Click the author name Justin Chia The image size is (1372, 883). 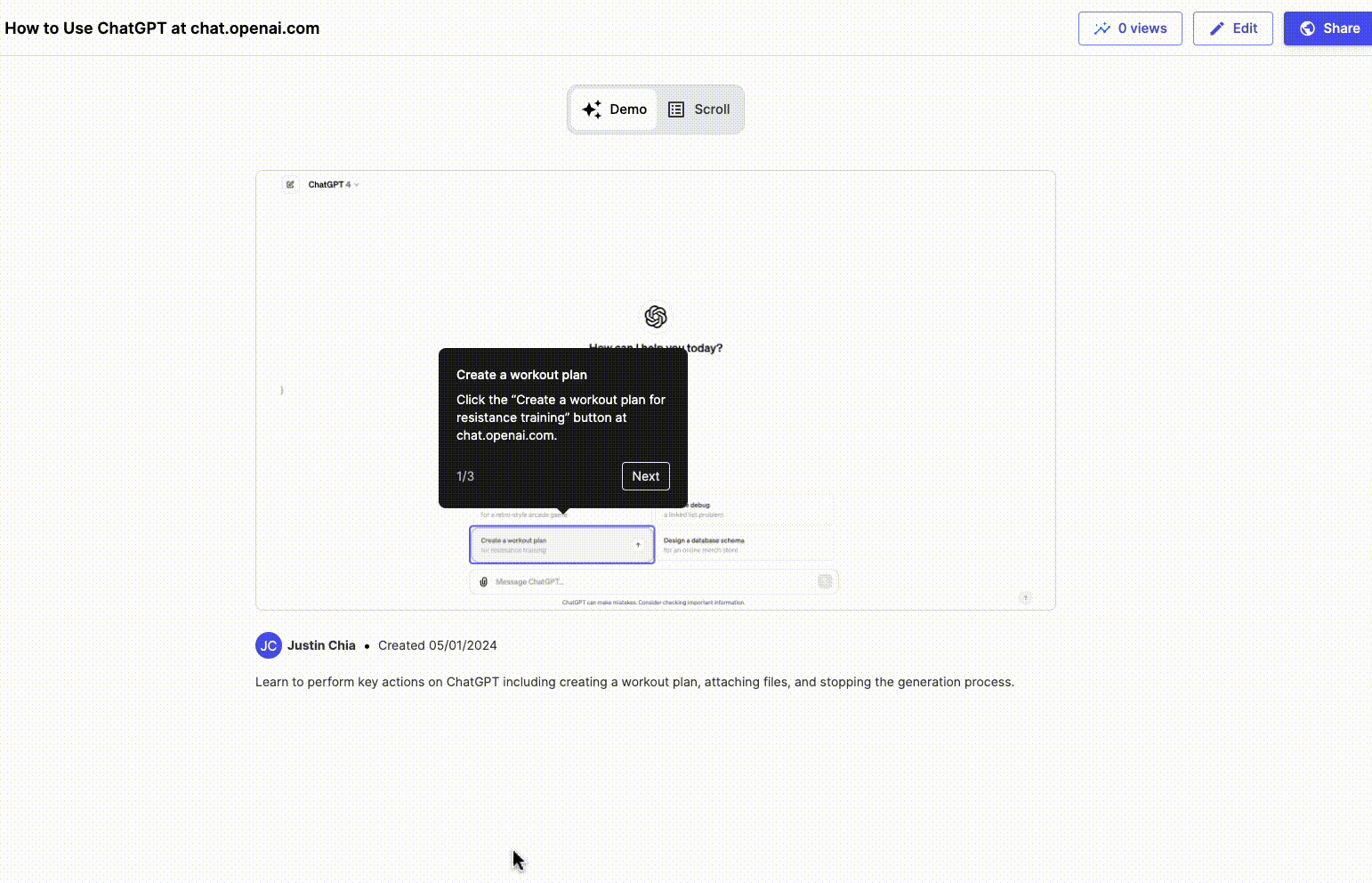click(x=321, y=645)
